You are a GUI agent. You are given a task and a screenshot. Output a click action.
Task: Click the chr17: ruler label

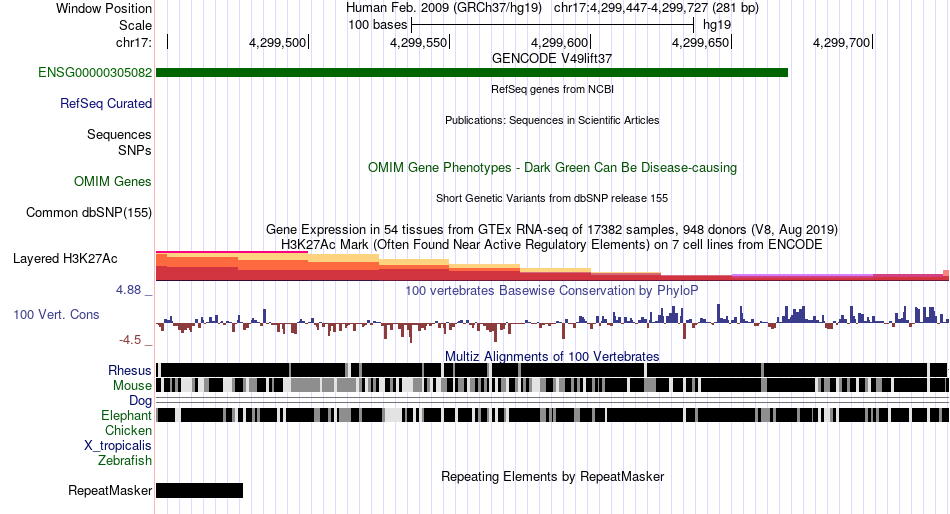point(134,42)
